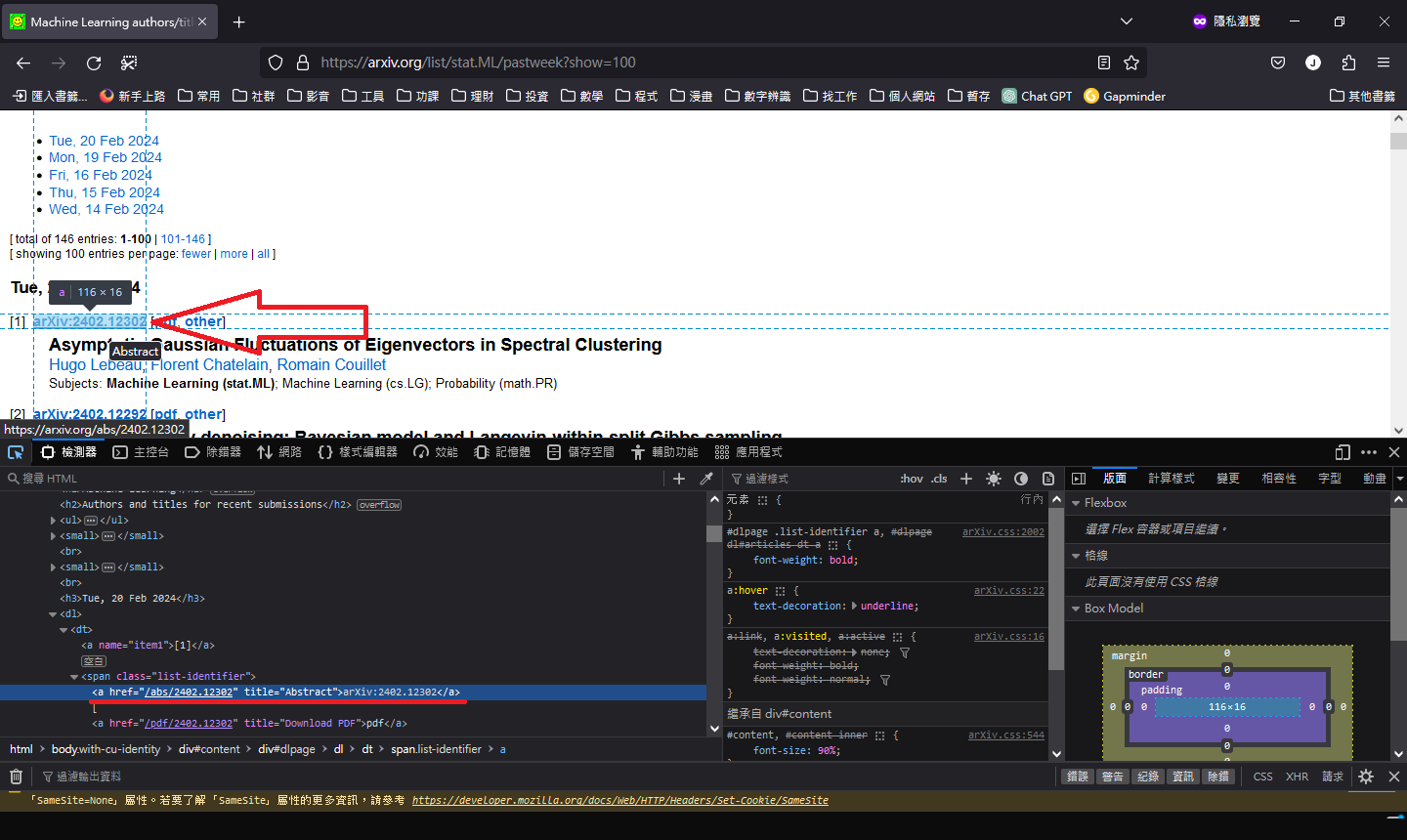This screenshot has width=1407, height=840.
Task: Collapse the sidebar pane toggle in inspector
Action: coord(1079,479)
